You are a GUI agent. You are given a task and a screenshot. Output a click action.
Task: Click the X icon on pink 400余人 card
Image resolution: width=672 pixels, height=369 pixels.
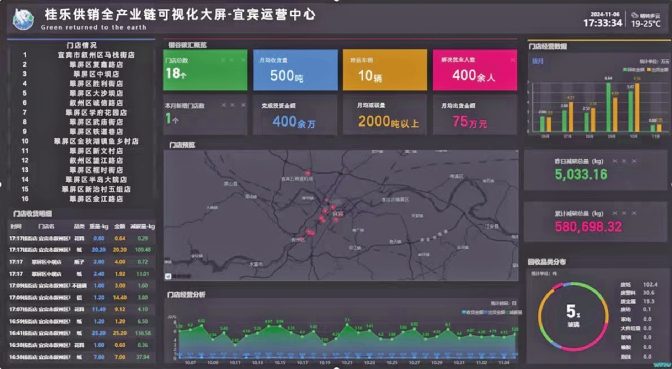pos(513,60)
